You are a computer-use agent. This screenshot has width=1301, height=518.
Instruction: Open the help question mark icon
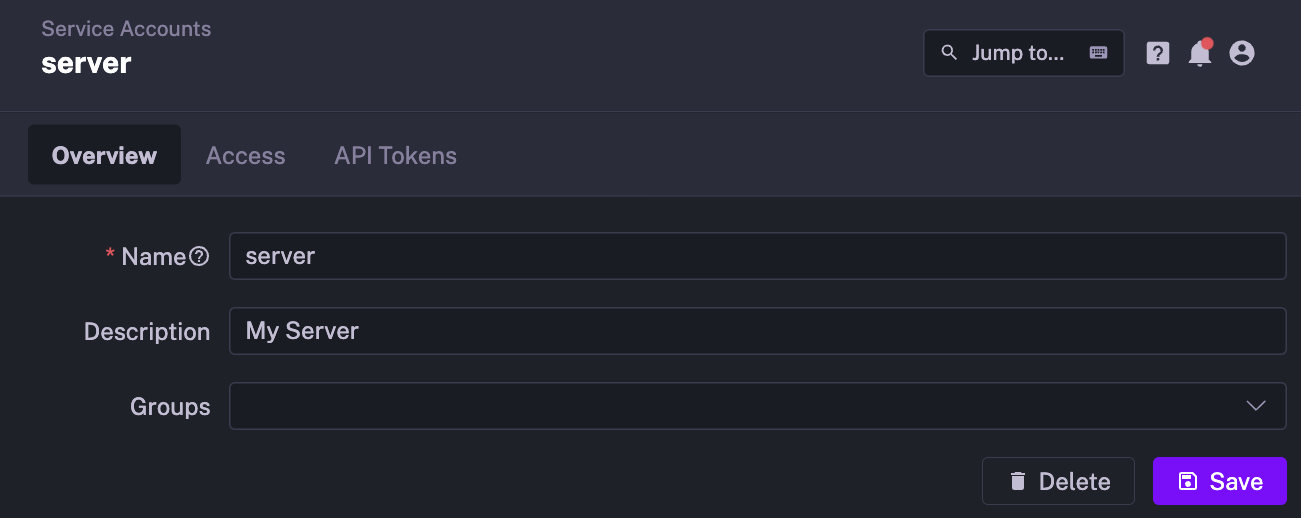click(x=1158, y=53)
